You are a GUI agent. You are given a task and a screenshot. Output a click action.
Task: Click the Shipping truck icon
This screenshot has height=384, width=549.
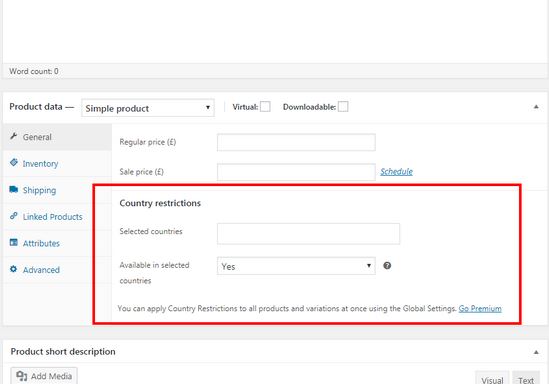click(14, 189)
